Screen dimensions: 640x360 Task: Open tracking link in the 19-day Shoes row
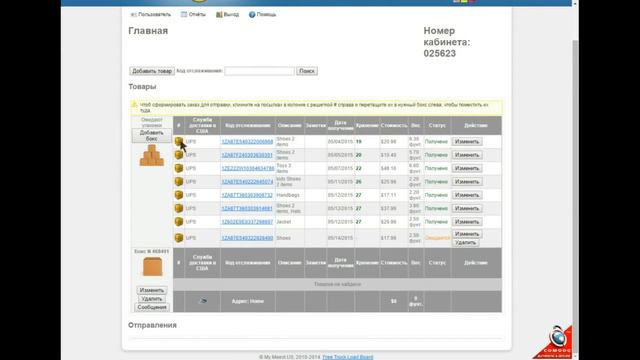(247, 142)
